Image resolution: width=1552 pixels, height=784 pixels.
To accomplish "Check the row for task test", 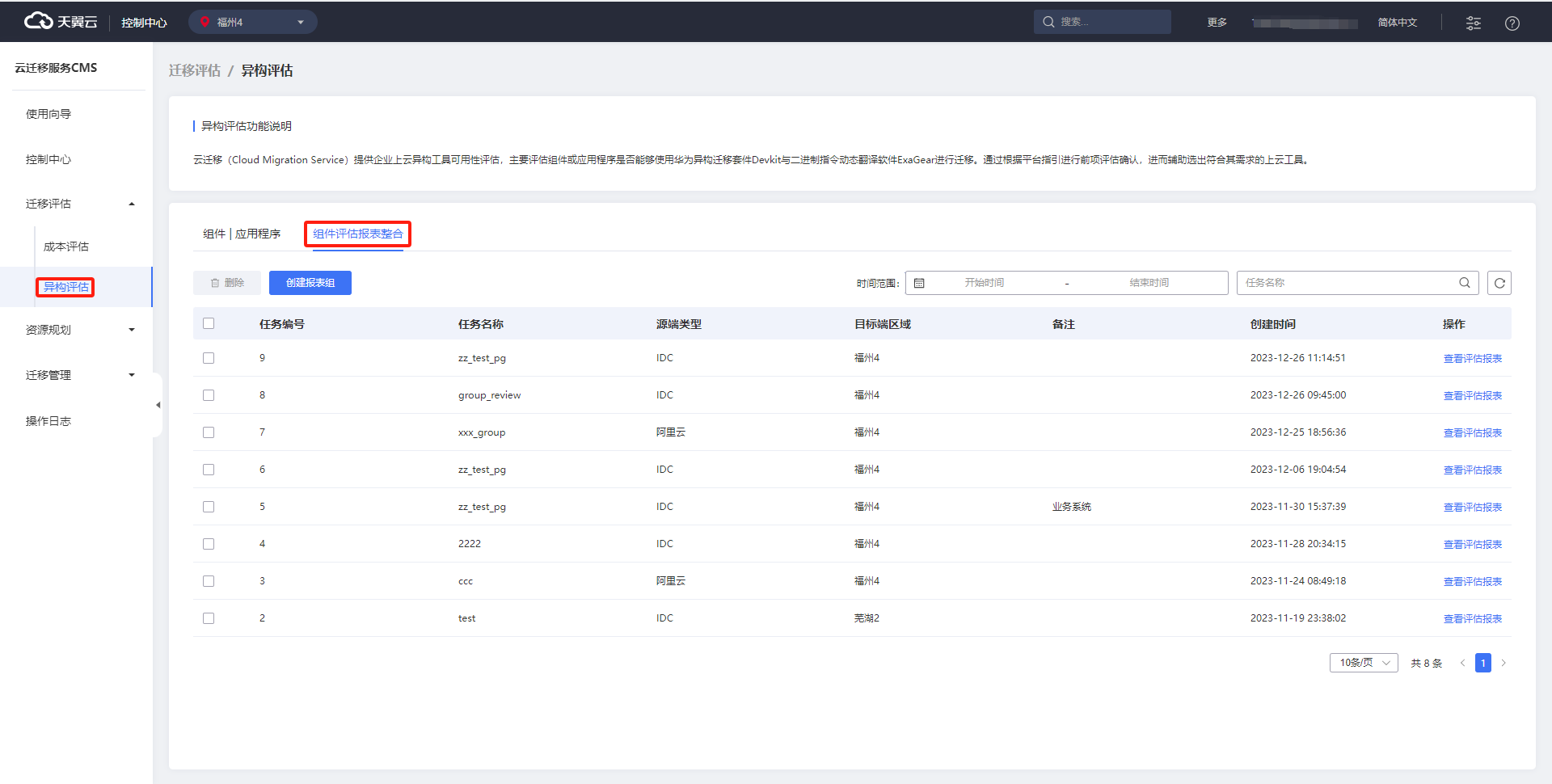I will tap(209, 618).
